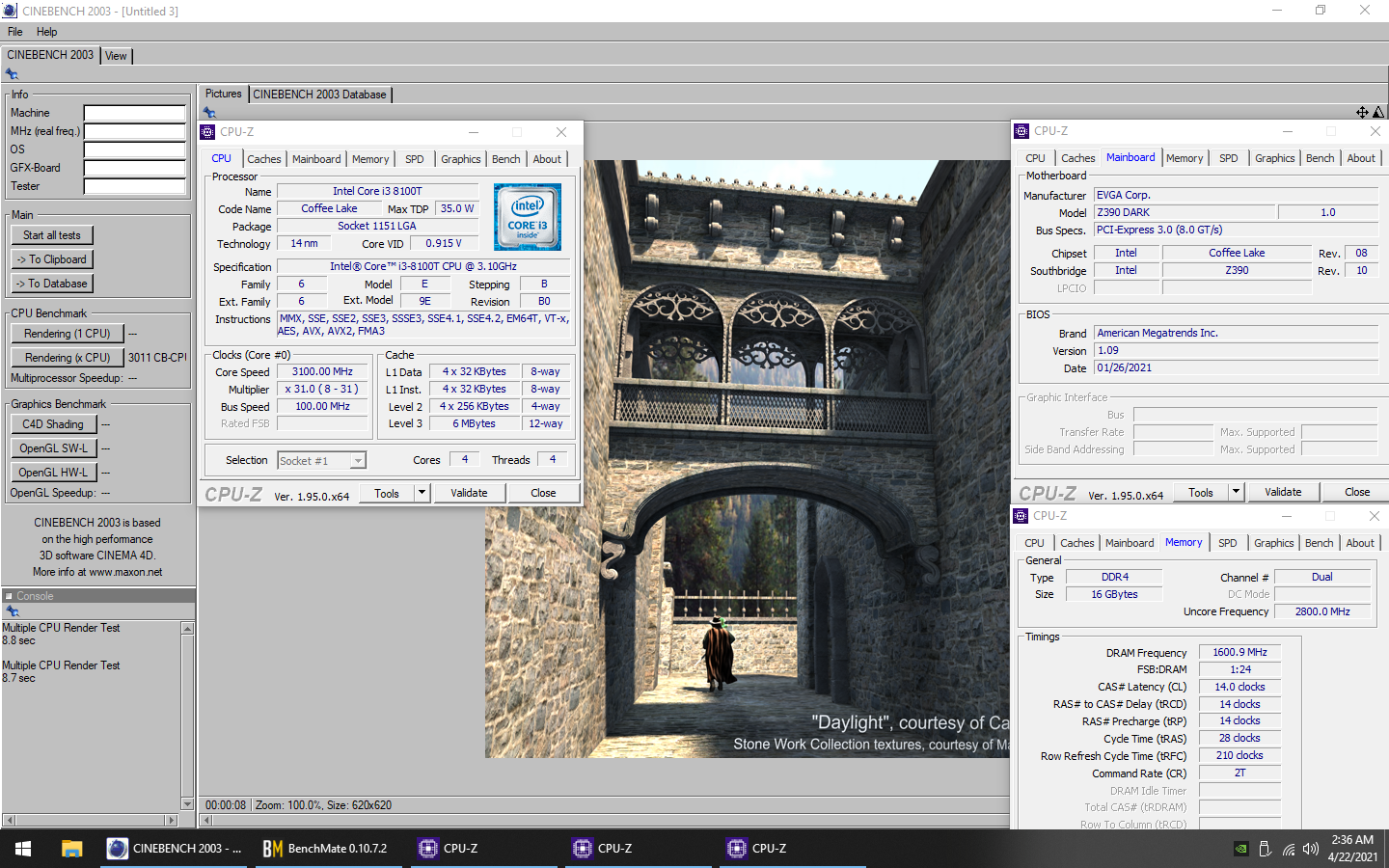Click the '3100.00 MHz' Core Speed value
Screen dimensions: 1389x868
(323, 372)
